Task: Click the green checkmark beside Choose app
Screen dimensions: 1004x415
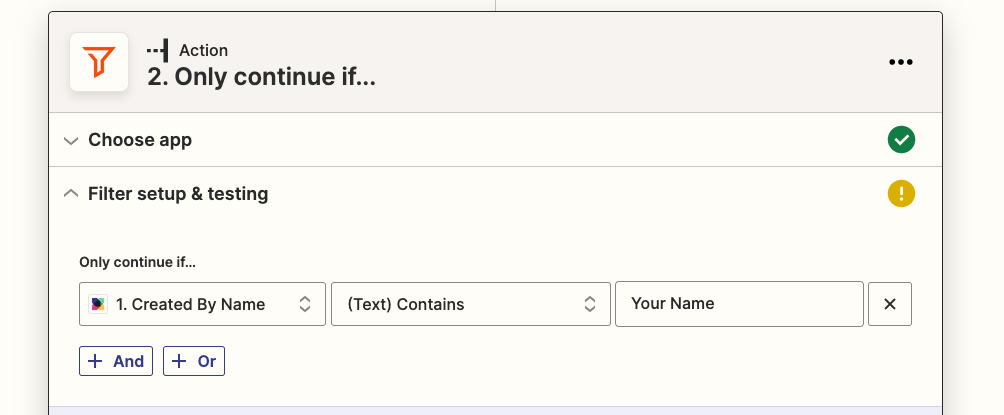Action: point(901,140)
